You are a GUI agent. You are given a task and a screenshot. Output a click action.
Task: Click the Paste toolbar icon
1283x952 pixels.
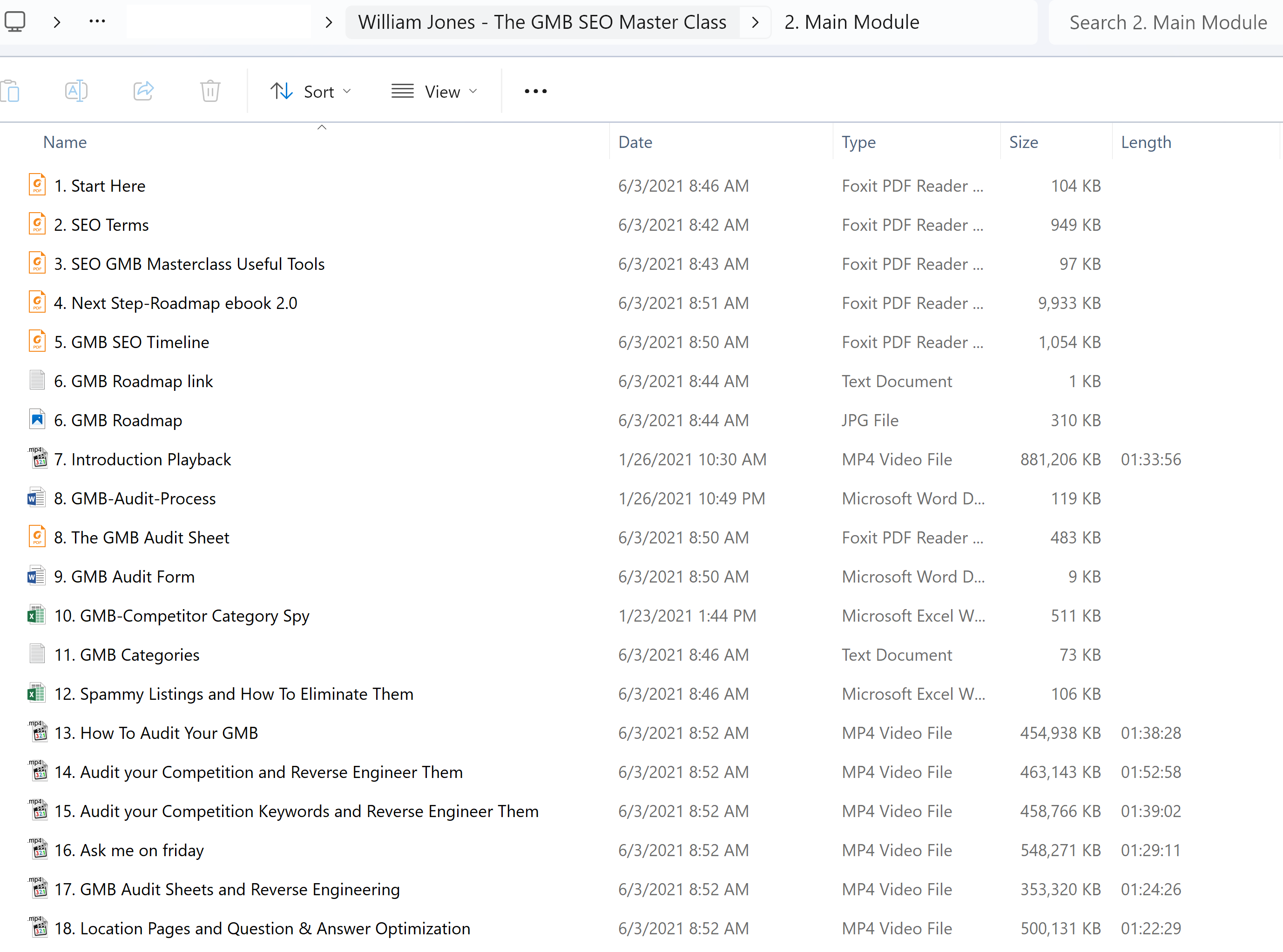pyautogui.click(x=10, y=91)
